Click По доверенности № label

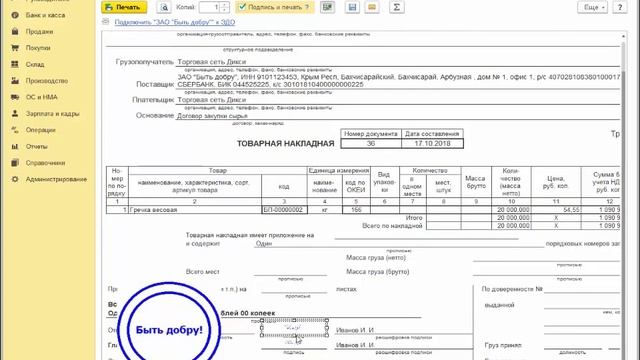click(512, 289)
